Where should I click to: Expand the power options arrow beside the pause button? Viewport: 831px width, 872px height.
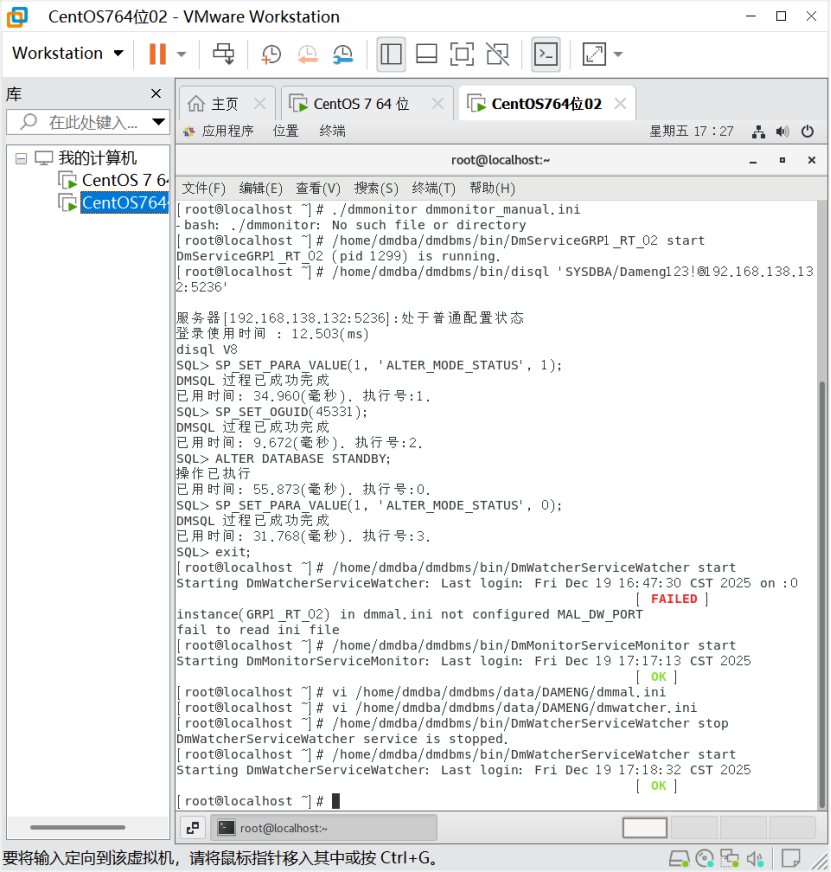click(181, 54)
